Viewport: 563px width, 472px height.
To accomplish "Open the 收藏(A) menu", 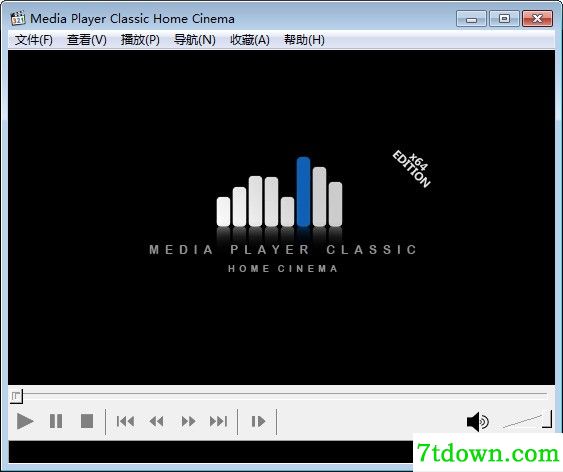I will click(250, 40).
